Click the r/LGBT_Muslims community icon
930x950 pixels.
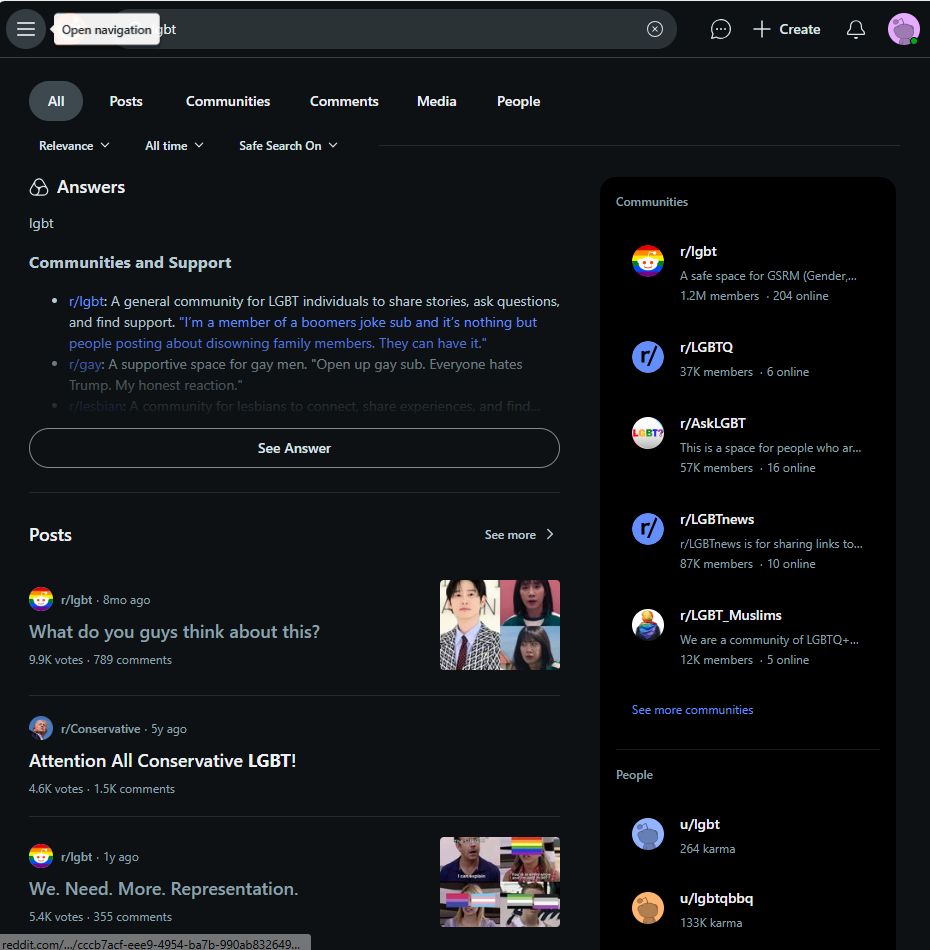[648, 625]
